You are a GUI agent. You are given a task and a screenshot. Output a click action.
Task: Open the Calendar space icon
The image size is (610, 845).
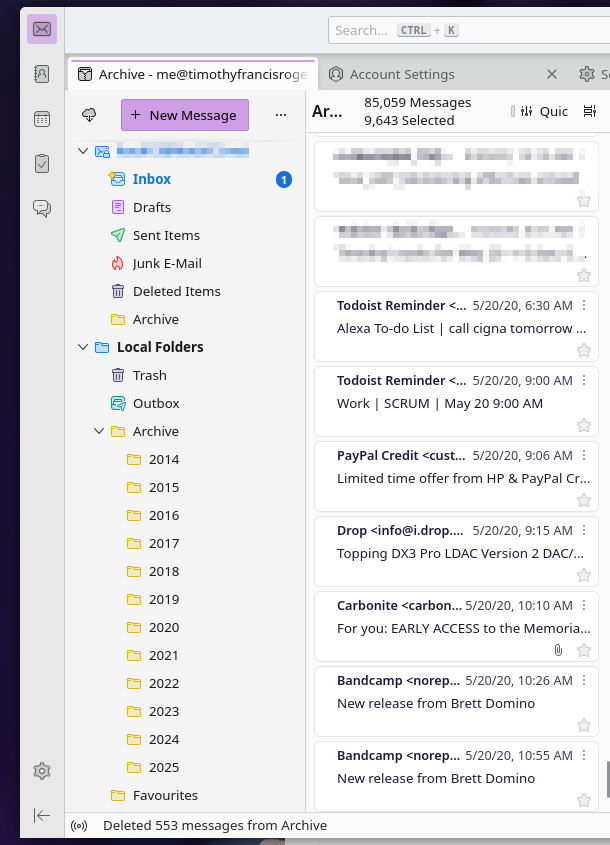pos(41,119)
